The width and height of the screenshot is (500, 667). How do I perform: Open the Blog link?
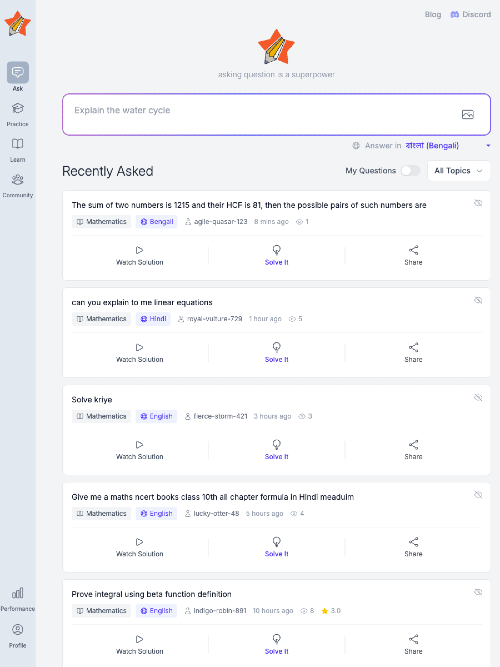click(x=433, y=14)
